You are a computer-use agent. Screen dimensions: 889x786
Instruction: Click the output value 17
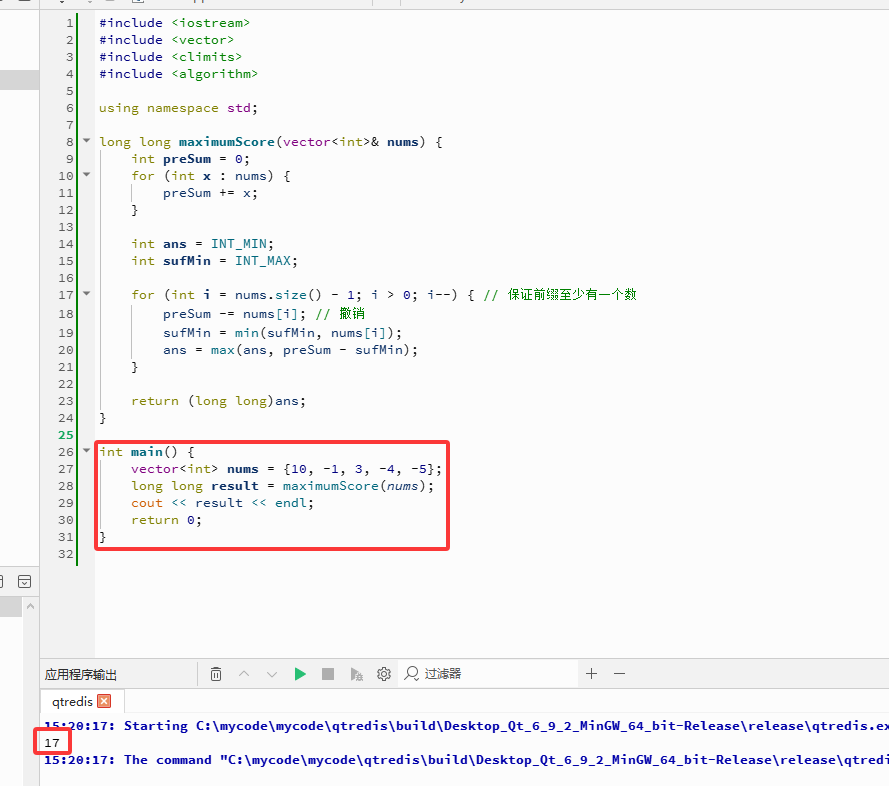(x=52, y=742)
